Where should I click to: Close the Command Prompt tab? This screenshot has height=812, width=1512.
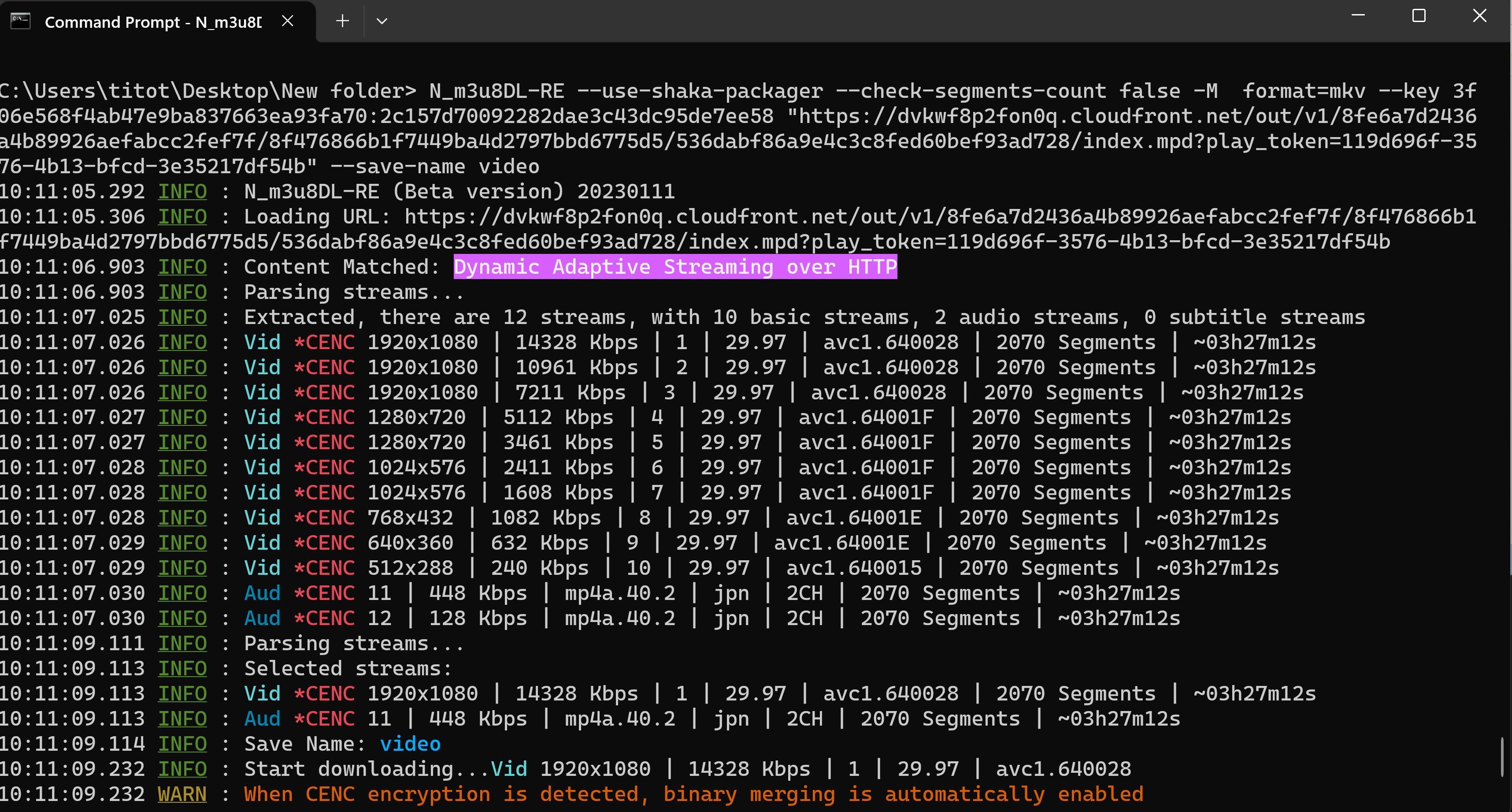click(287, 21)
